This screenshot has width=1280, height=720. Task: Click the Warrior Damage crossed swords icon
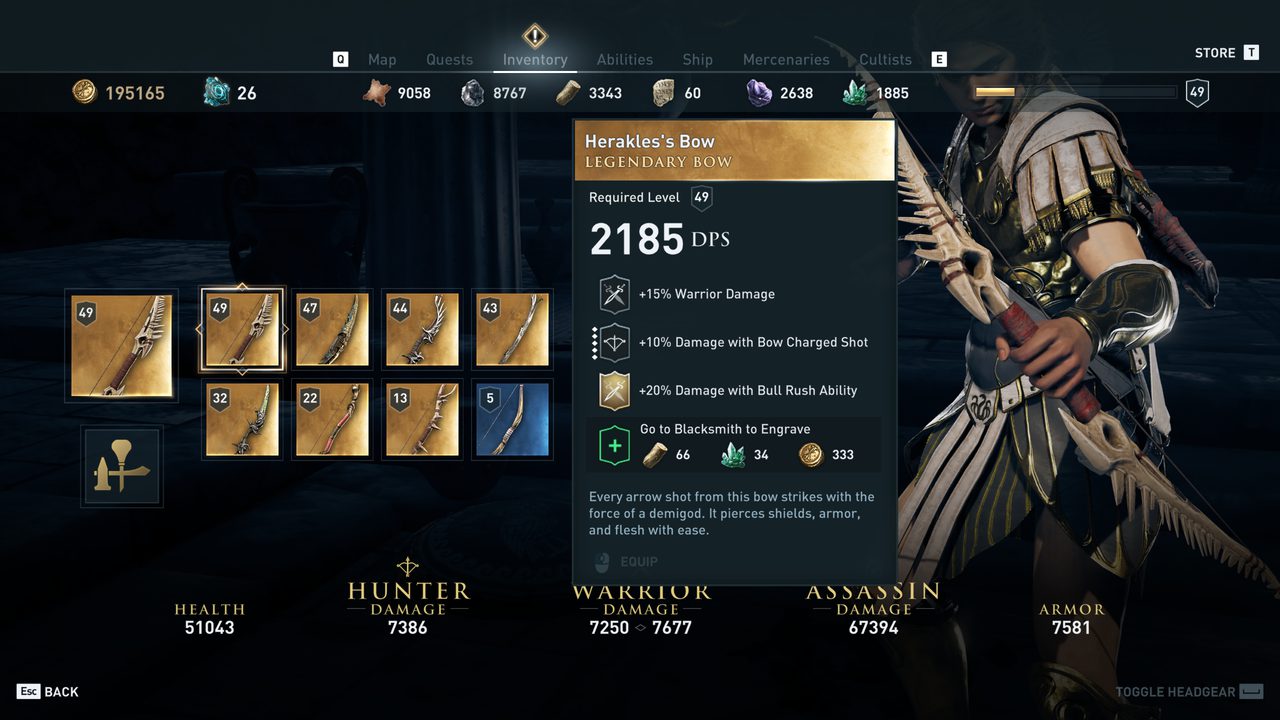[x=614, y=295]
